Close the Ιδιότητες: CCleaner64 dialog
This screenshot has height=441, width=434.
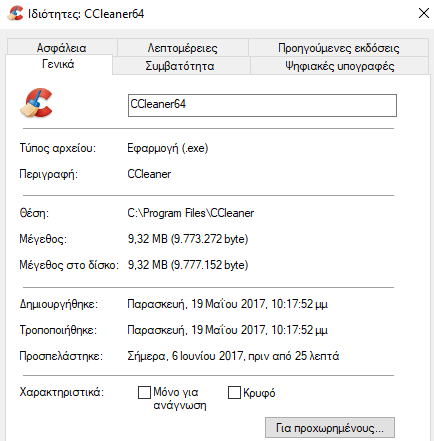(x=424, y=13)
